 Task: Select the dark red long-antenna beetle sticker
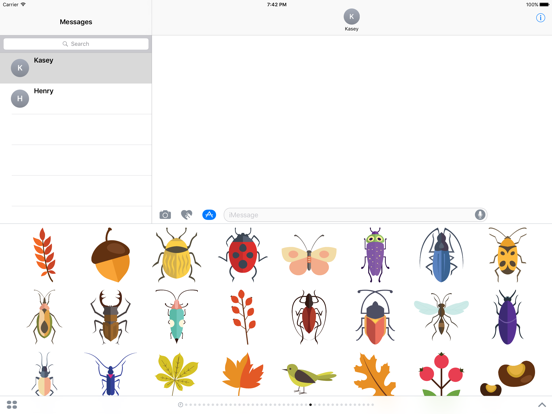click(x=309, y=317)
